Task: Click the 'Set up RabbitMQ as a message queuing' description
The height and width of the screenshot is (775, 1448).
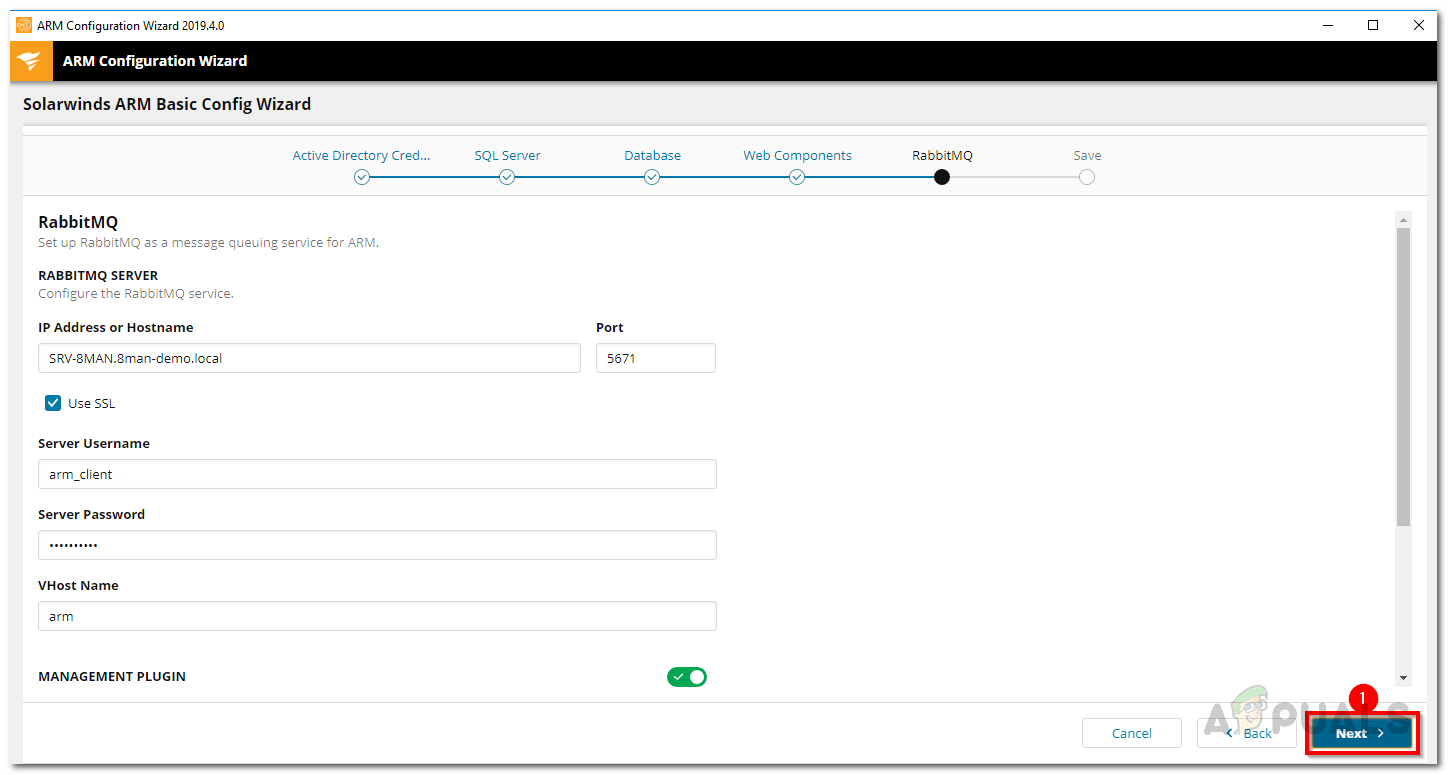Action: 208,242
